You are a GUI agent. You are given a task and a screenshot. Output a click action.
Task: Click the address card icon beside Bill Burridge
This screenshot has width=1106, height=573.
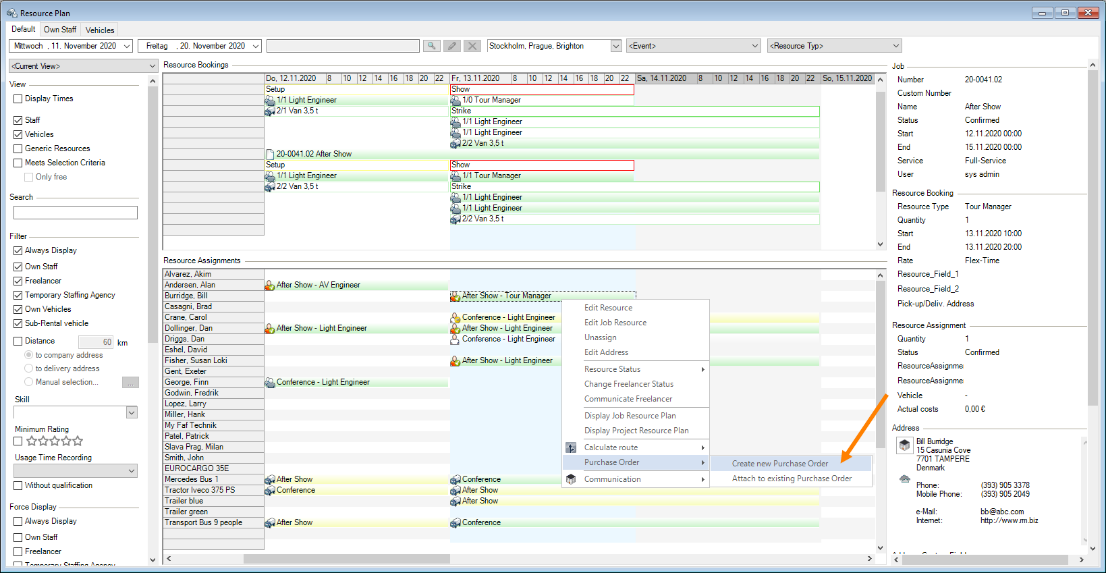point(903,445)
